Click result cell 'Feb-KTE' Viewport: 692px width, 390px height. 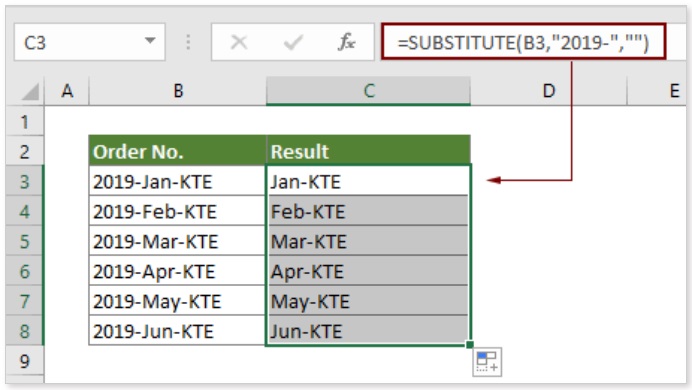coord(369,211)
